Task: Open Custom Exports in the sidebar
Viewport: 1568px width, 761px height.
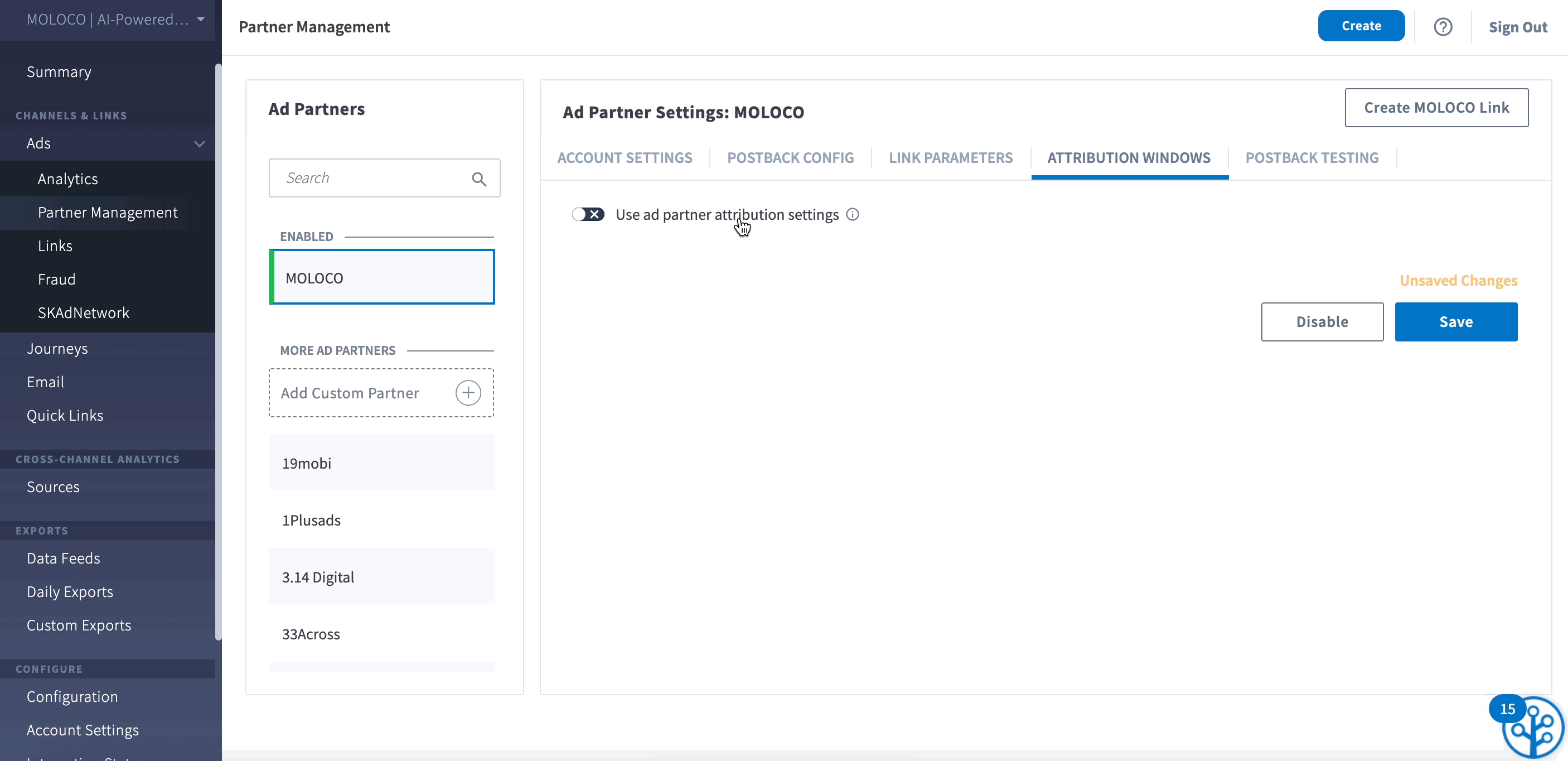Action: [79, 626]
